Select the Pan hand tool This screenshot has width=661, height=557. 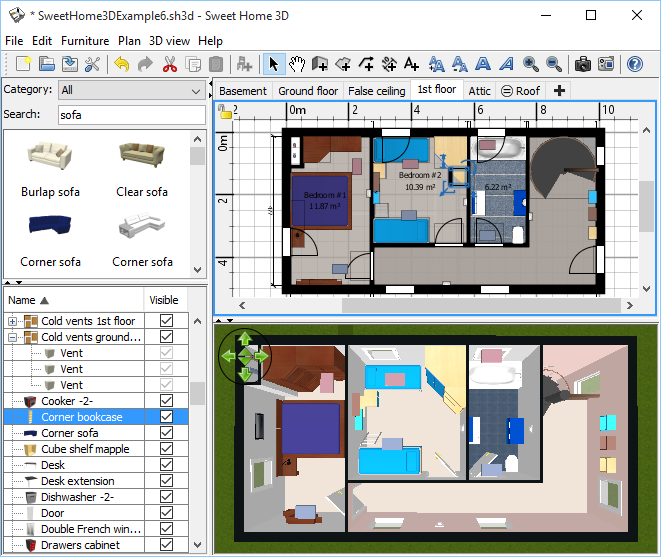(x=297, y=65)
